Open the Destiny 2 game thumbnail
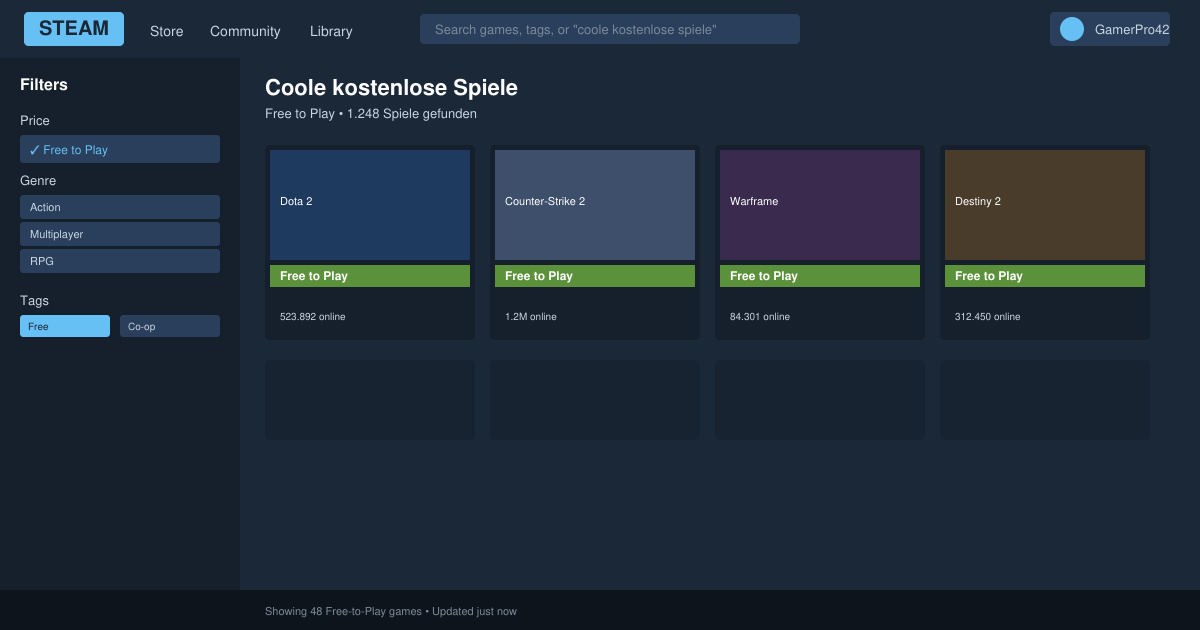Screen dimensions: 1200x630 pyautogui.click(x=1045, y=205)
